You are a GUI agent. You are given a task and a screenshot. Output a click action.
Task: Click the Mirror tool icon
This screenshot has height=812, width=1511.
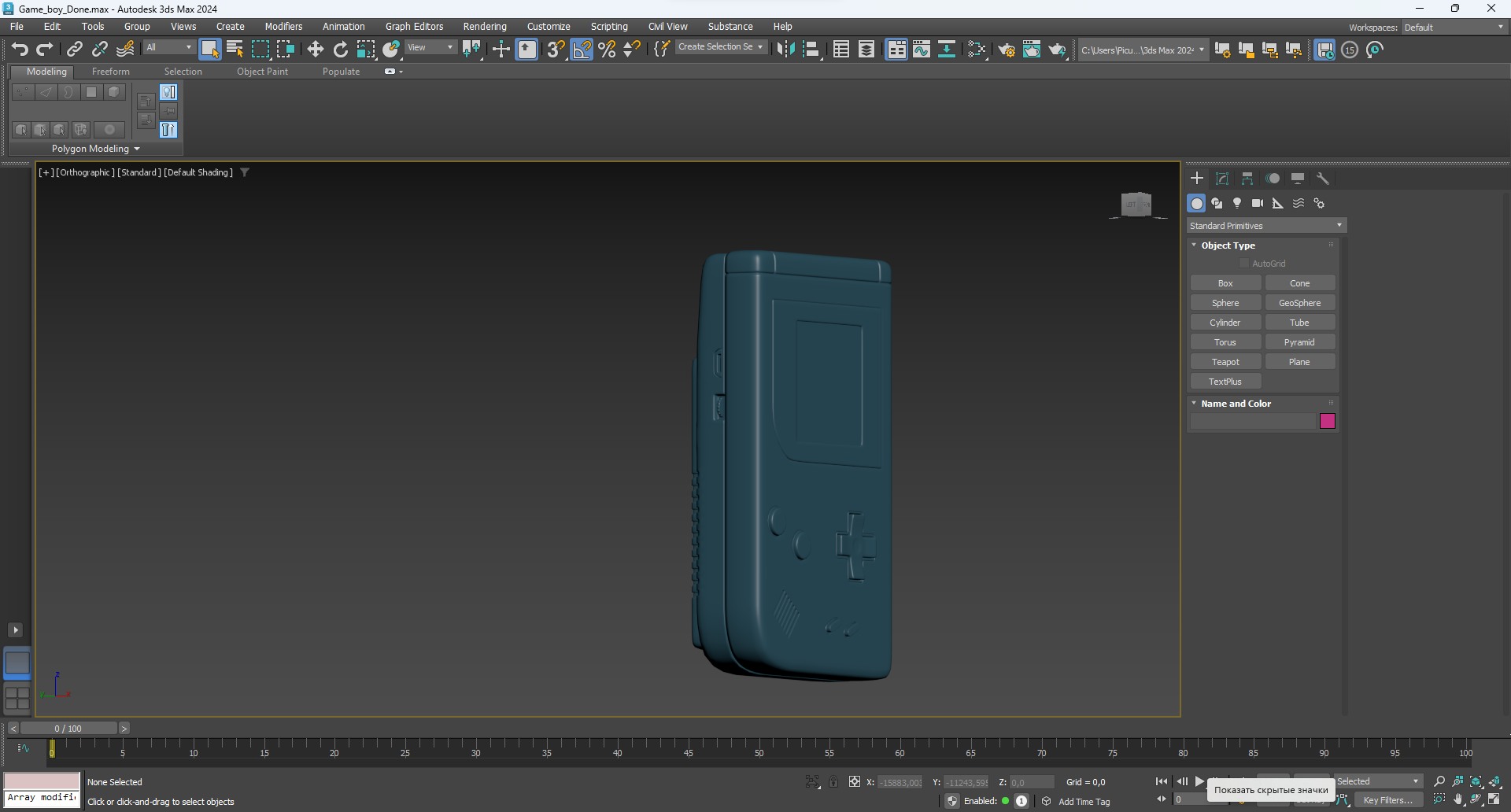coord(785,50)
